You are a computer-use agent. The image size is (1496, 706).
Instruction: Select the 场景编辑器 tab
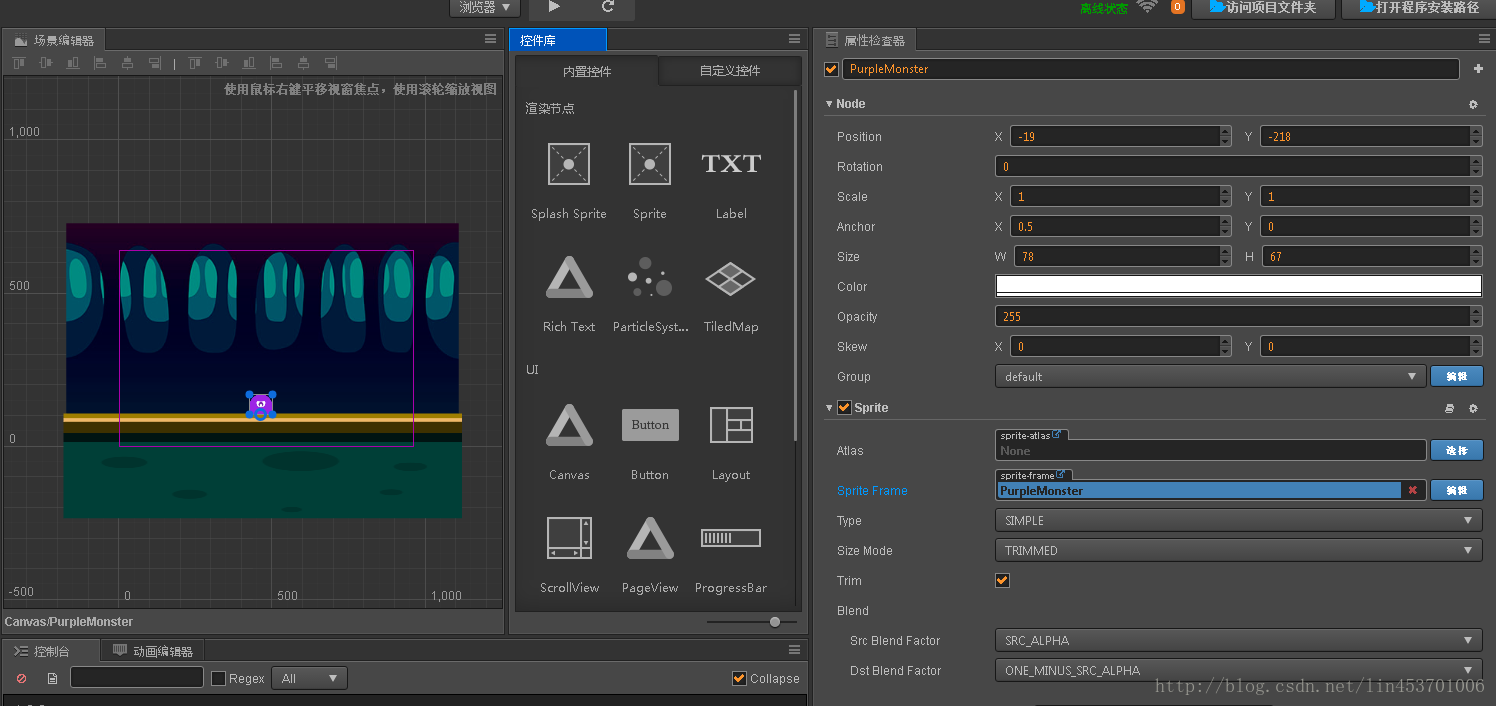tap(55, 40)
